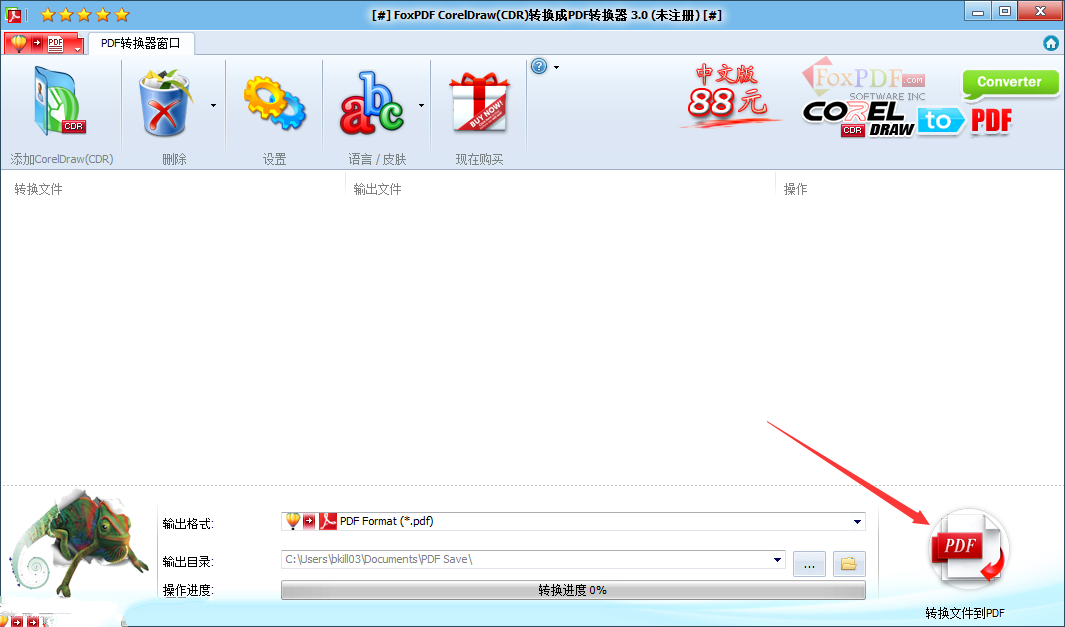The width and height of the screenshot is (1065, 627).
Task: Click the blue "to" arrow graphic
Action: [941, 121]
